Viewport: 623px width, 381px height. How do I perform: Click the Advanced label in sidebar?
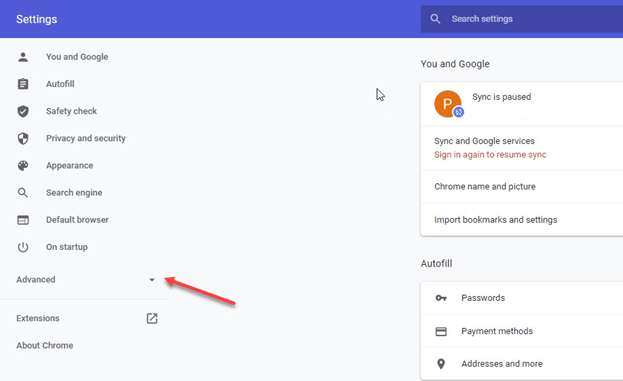coord(36,280)
